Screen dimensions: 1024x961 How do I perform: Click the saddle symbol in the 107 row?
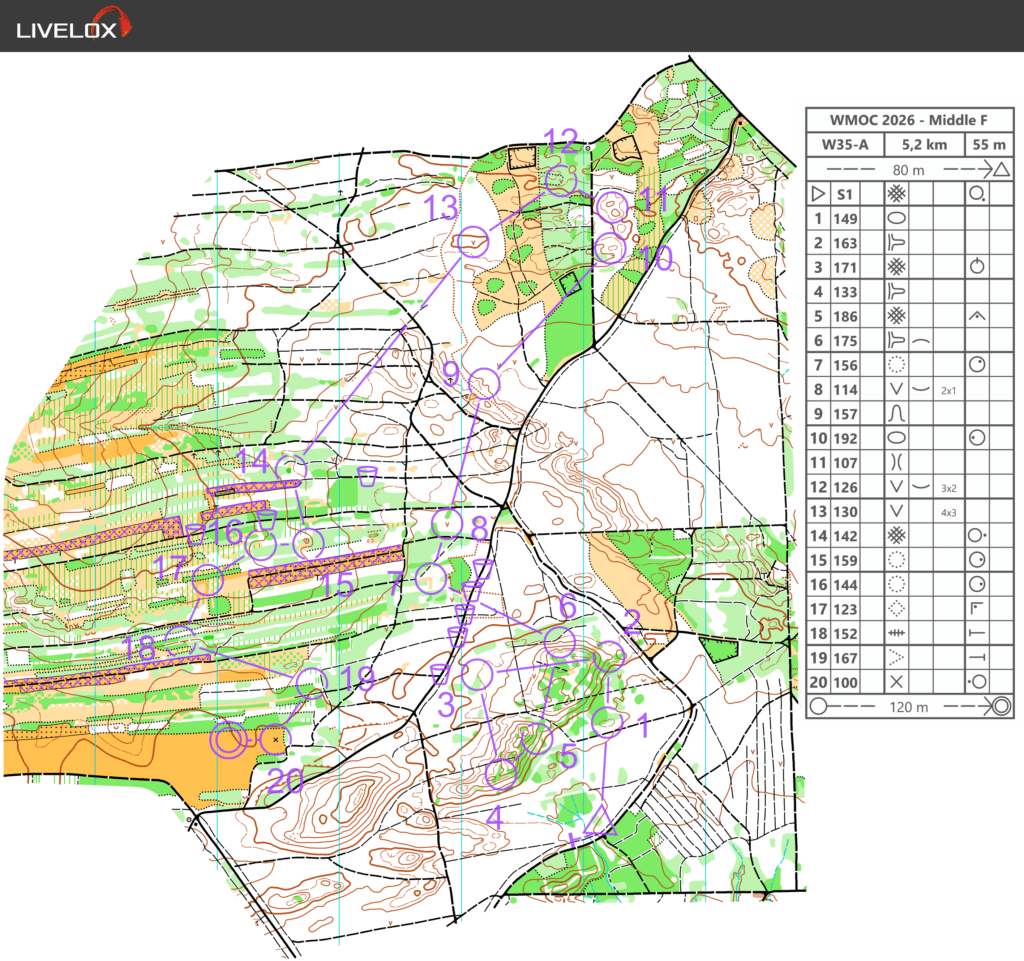coord(897,462)
